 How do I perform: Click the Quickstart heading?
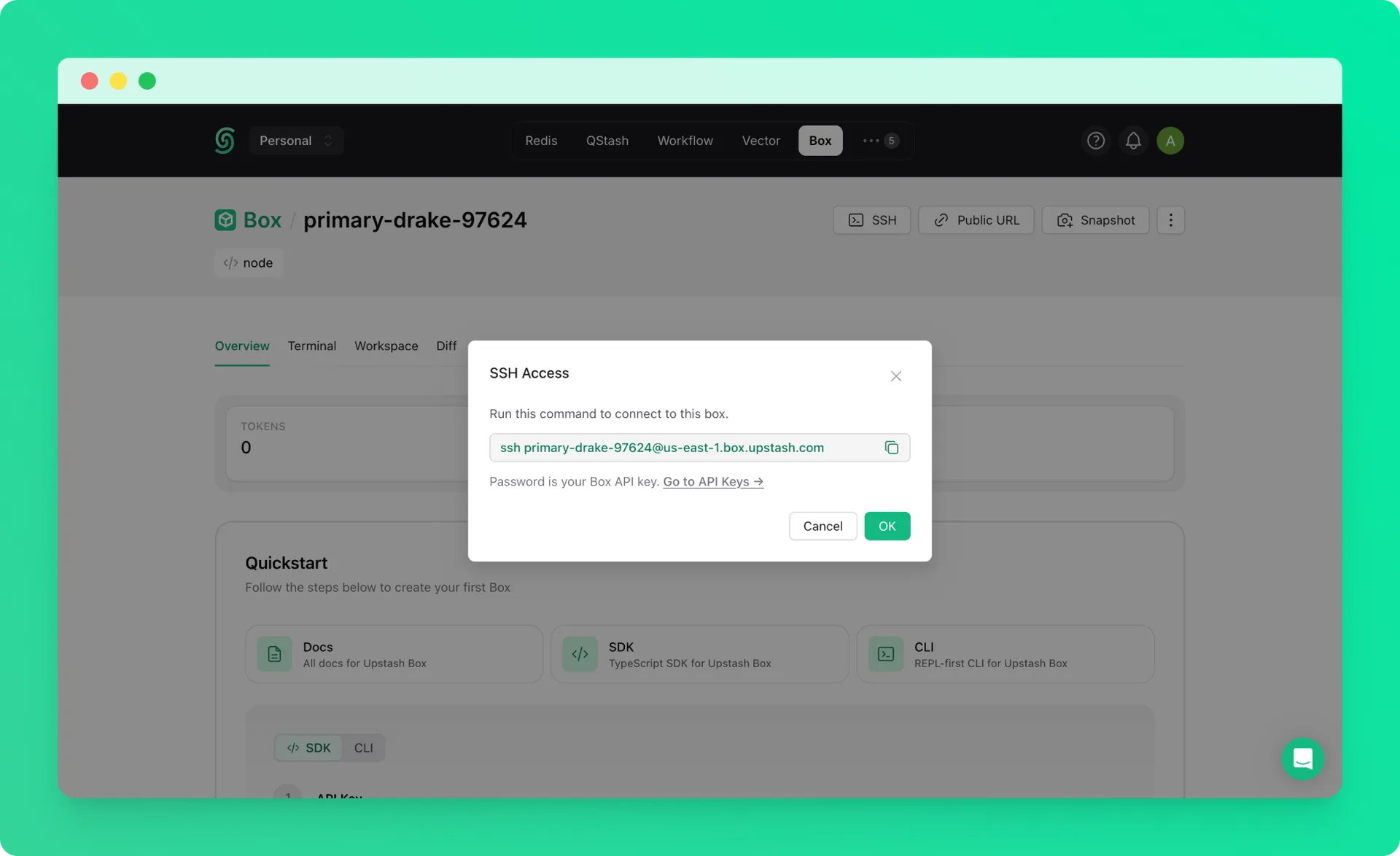click(x=286, y=563)
